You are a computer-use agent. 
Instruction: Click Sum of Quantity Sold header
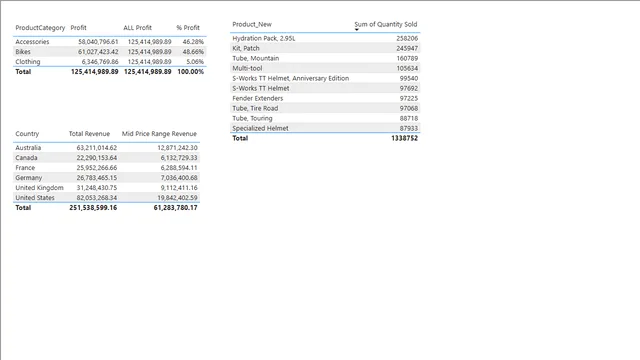coord(386,24)
